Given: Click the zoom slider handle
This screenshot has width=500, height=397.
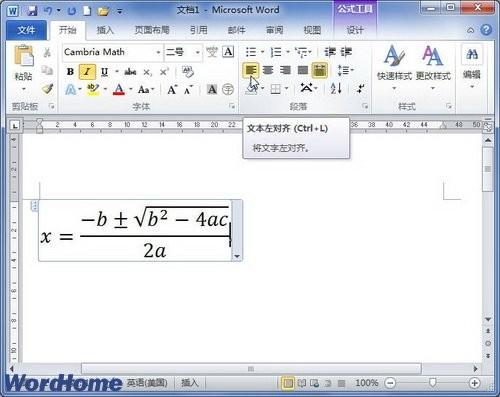Looking at the screenshot, I should [432, 382].
